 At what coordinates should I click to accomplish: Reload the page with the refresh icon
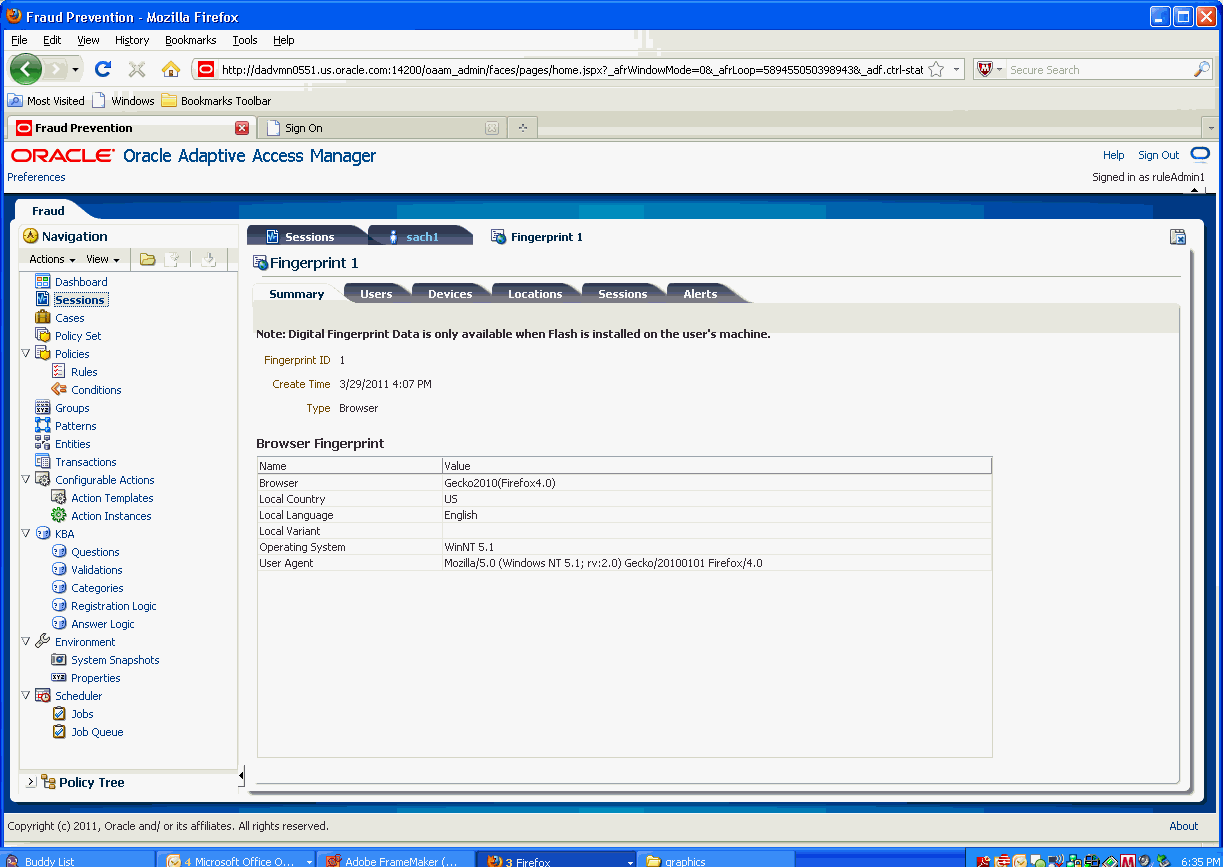tap(103, 70)
